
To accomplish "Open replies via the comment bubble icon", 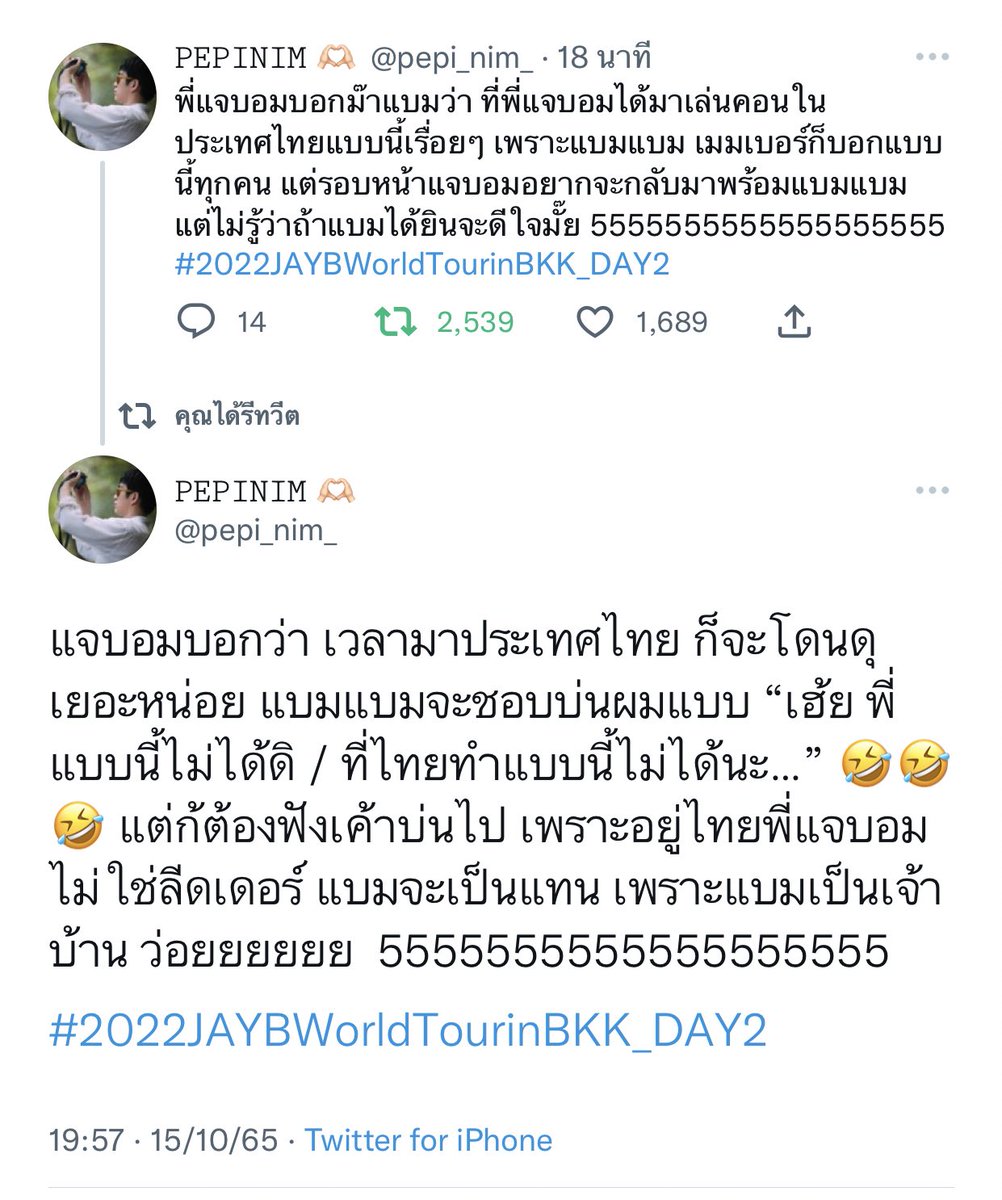I will 195,322.
